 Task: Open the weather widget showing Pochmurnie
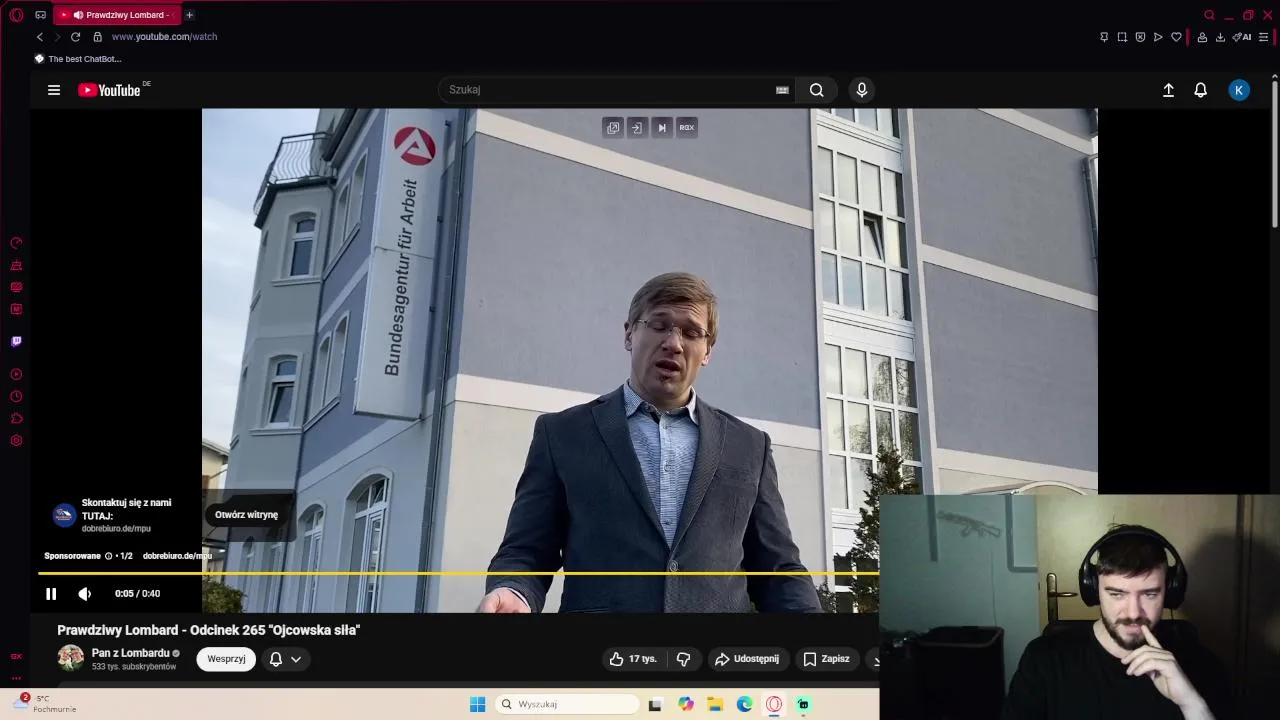point(45,704)
